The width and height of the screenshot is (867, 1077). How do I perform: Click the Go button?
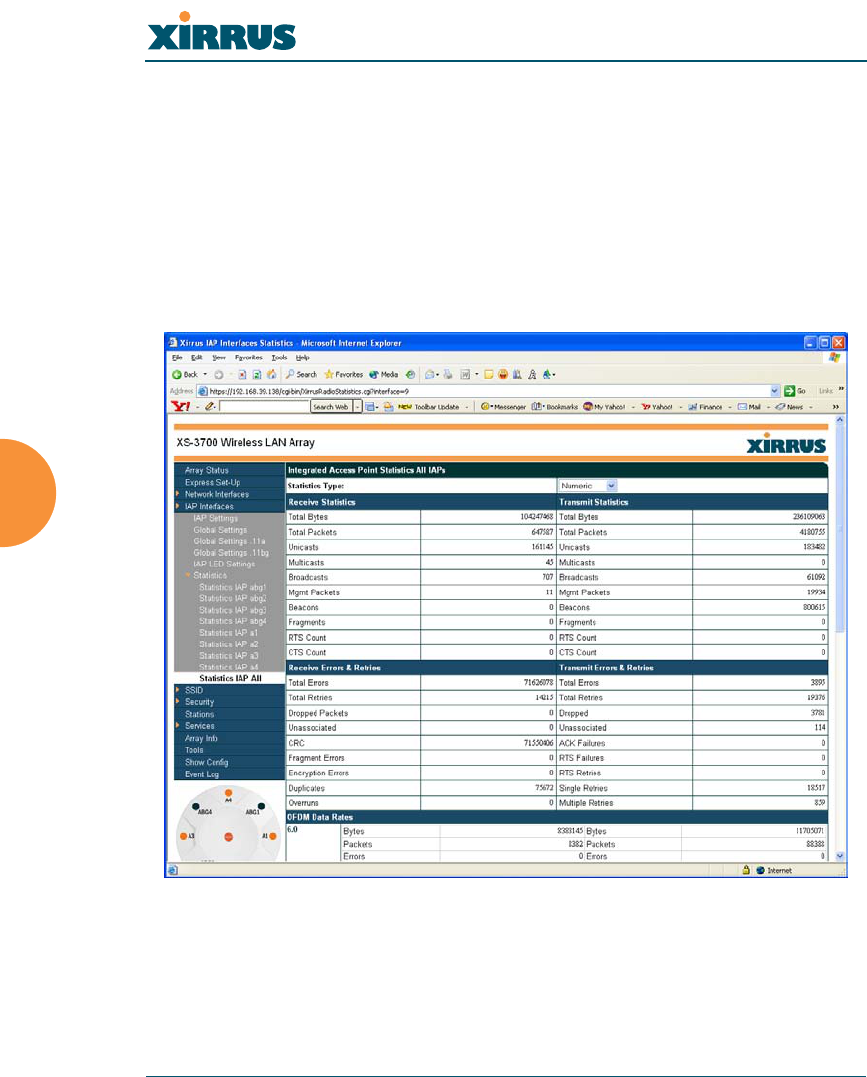[796, 391]
